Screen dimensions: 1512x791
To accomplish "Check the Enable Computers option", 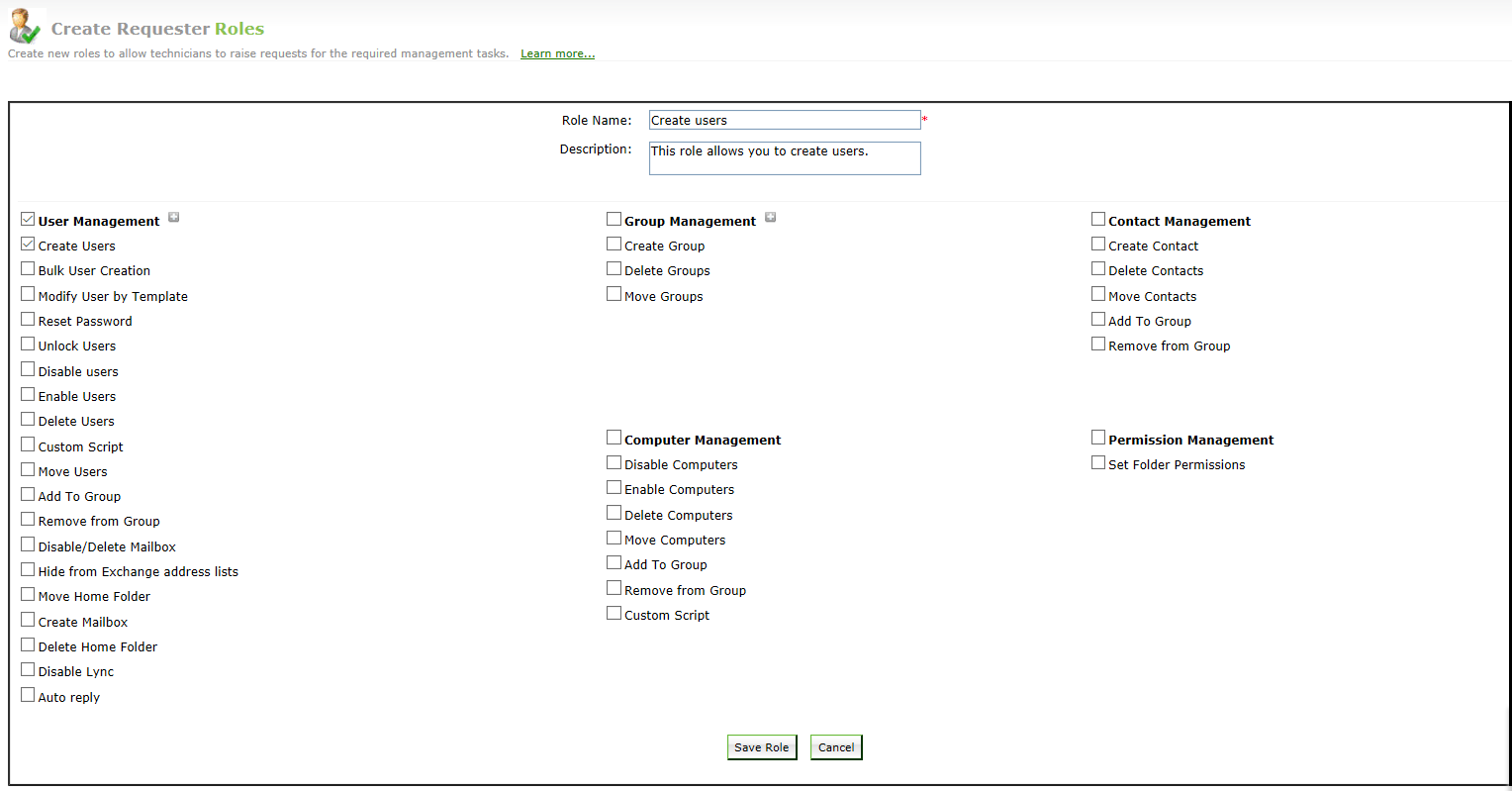I will point(614,487).
